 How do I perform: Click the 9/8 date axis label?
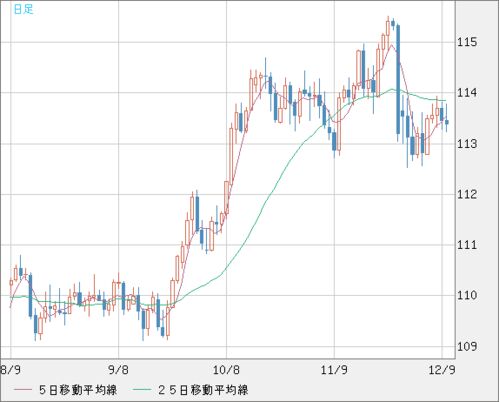tap(118, 370)
